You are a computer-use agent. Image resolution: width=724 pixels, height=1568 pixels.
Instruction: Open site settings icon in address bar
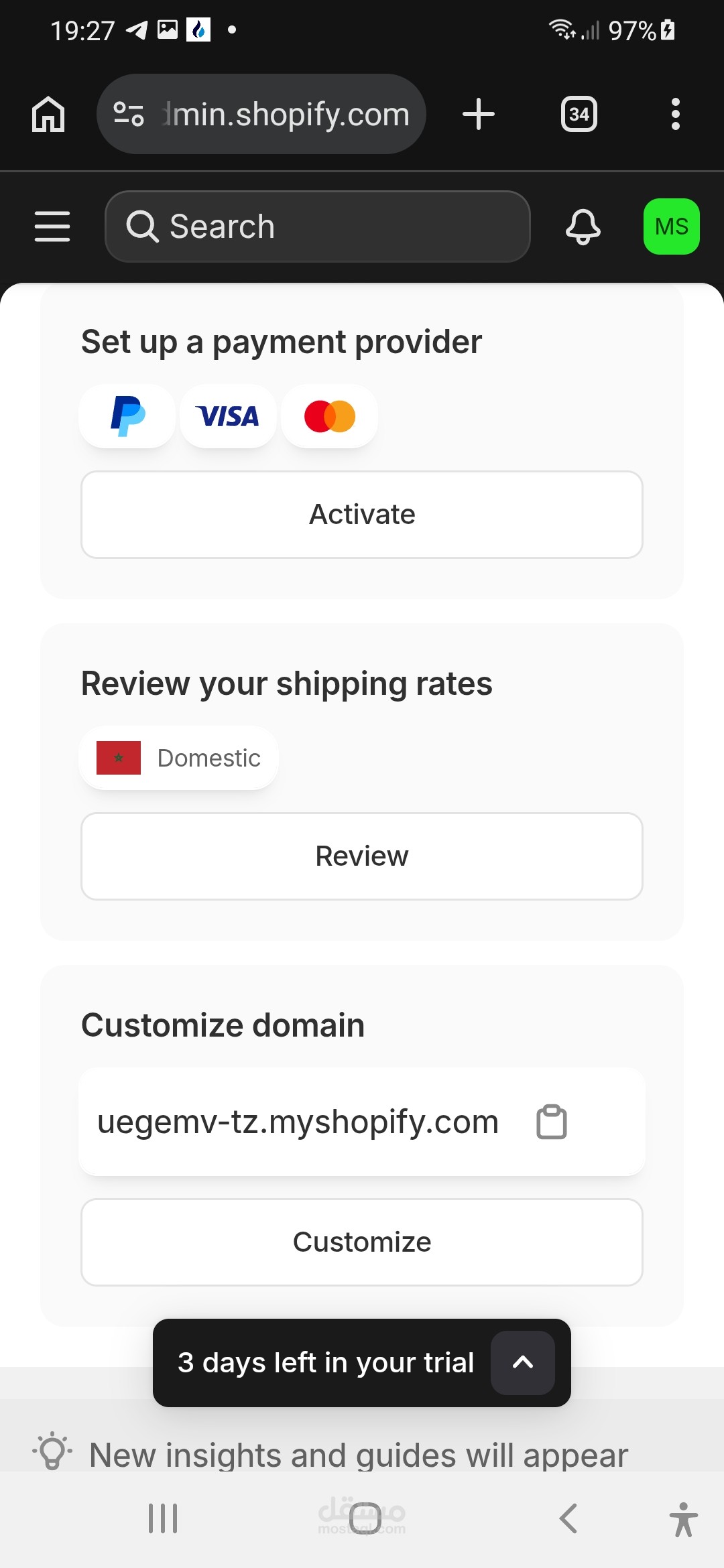pos(129,114)
